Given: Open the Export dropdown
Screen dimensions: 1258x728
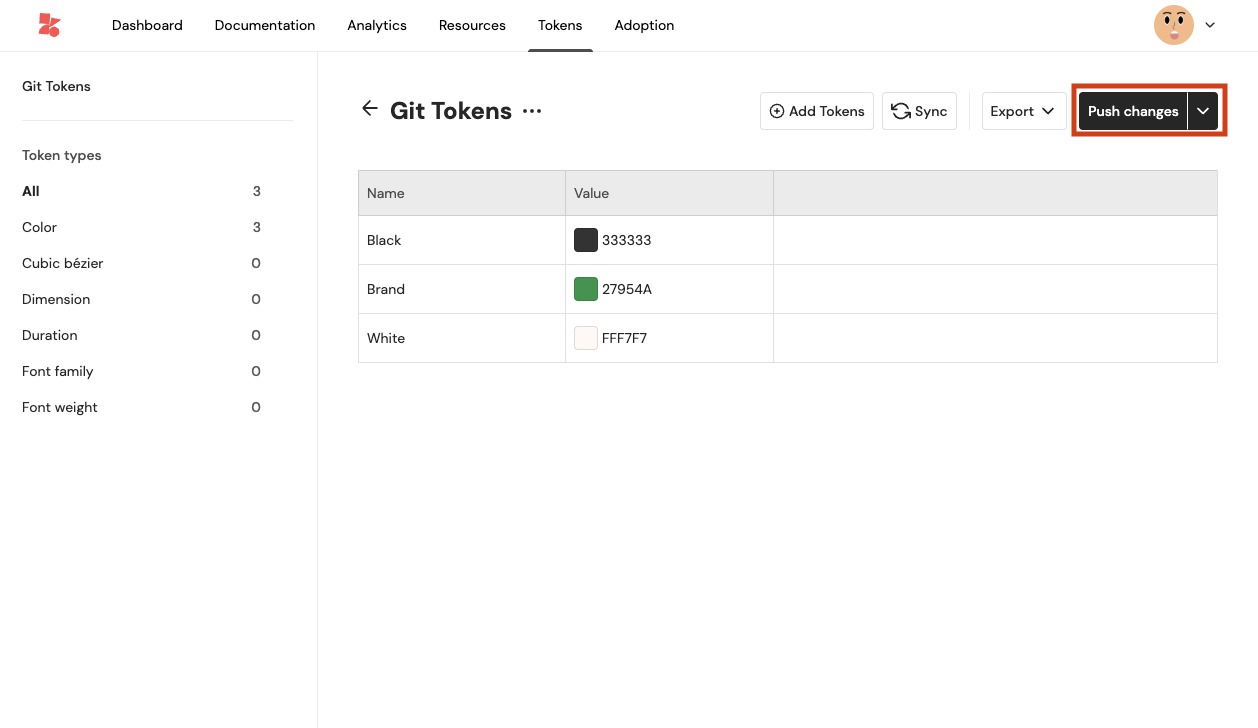Looking at the screenshot, I should 1023,111.
